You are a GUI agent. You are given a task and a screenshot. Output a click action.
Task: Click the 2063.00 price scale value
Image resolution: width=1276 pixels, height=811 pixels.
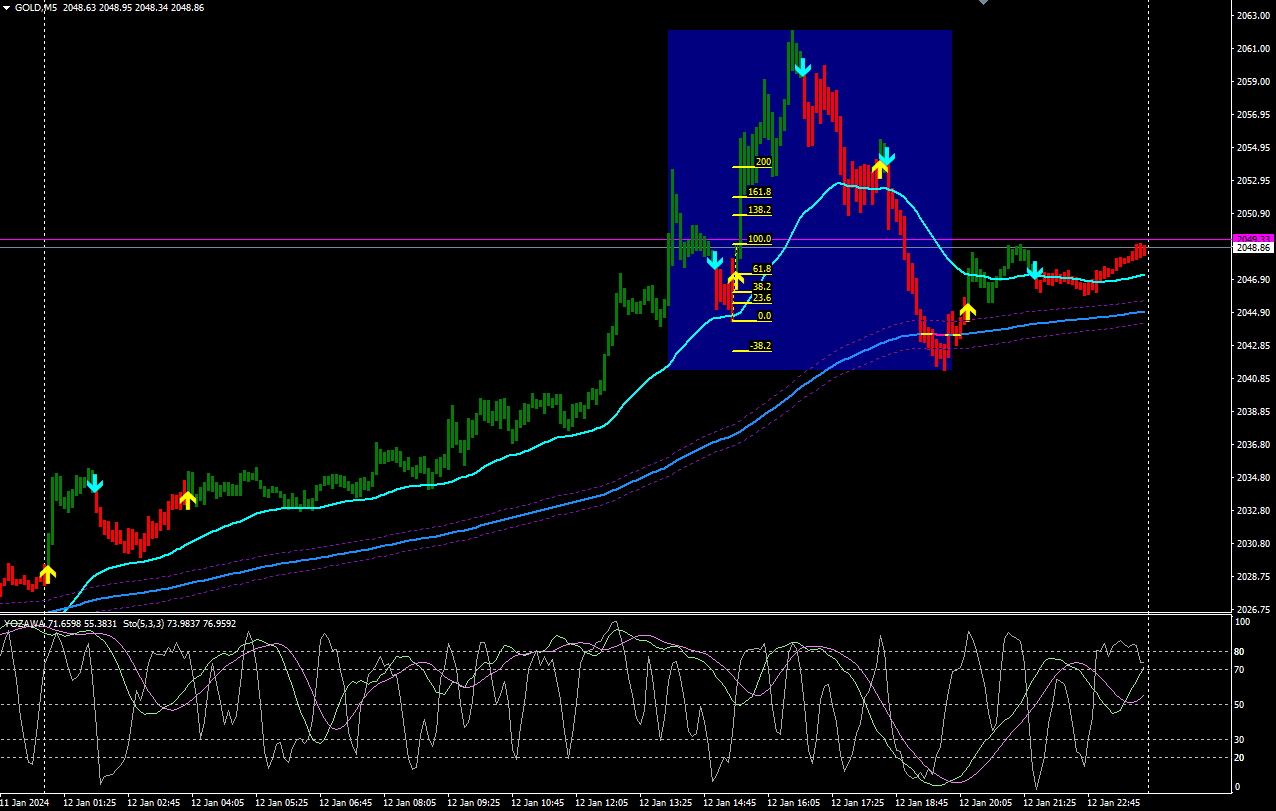pos(1253,16)
